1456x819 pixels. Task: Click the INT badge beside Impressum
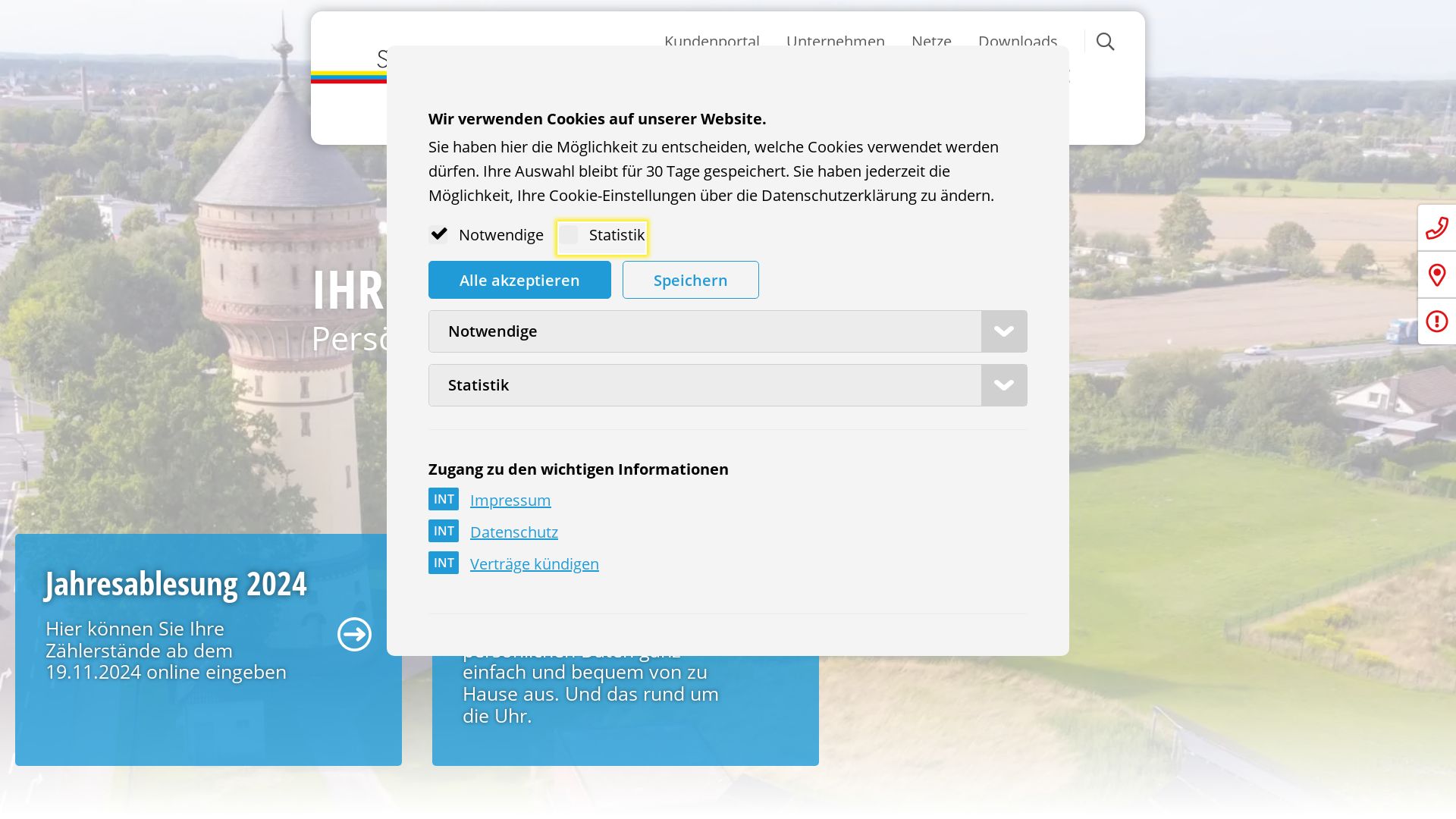pyautogui.click(x=444, y=499)
